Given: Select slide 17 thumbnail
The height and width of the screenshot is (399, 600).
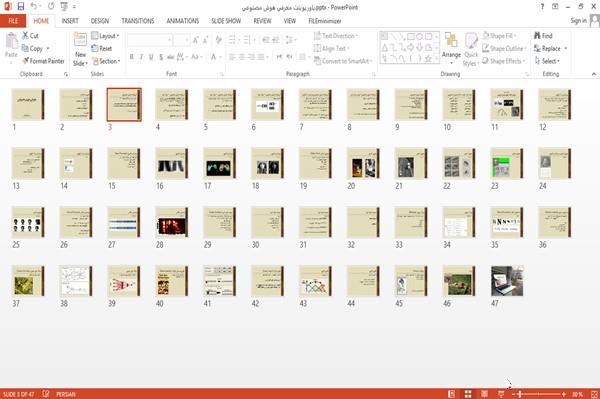Looking at the screenshot, I should point(220,163).
